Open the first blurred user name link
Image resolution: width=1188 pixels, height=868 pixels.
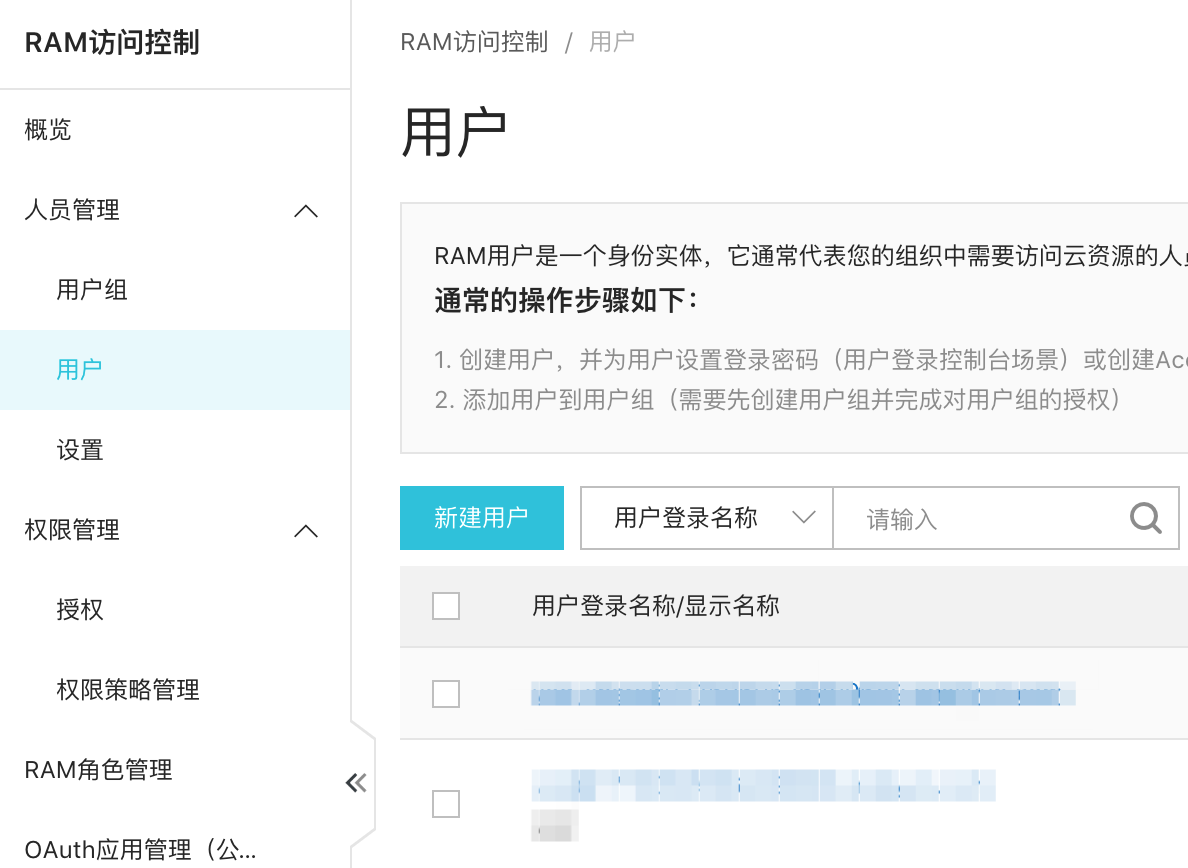[803, 694]
